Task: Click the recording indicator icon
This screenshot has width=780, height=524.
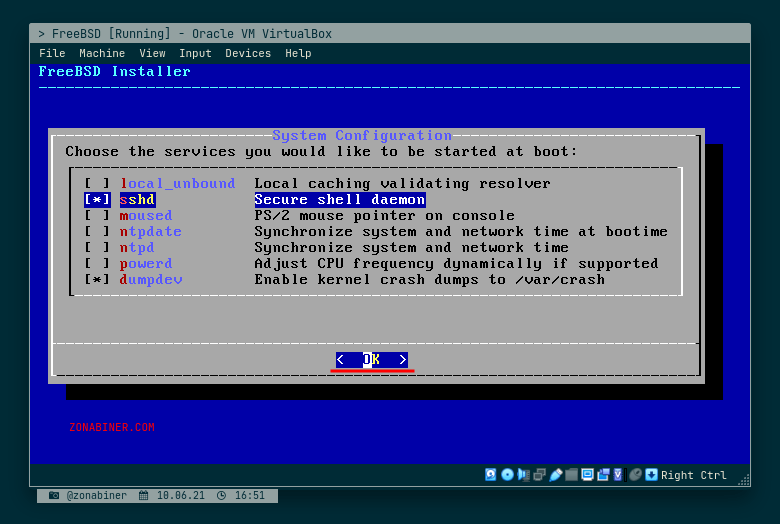Action: click(603, 475)
